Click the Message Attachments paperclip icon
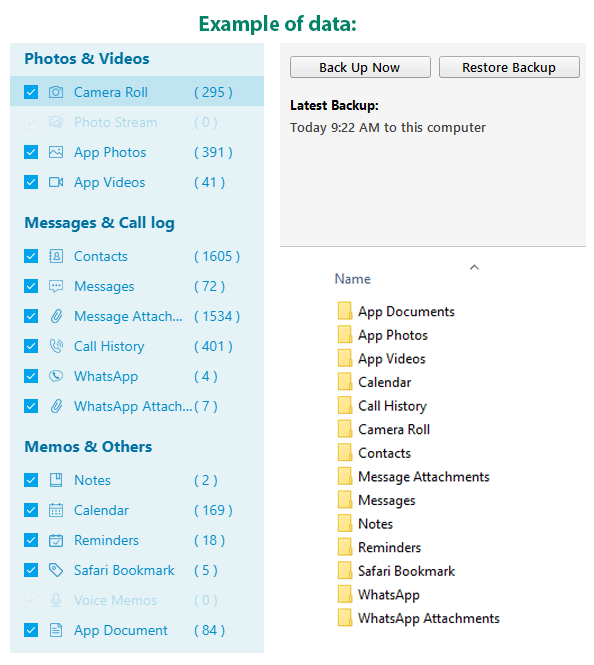The width and height of the screenshot is (594, 665). click(x=56, y=316)
